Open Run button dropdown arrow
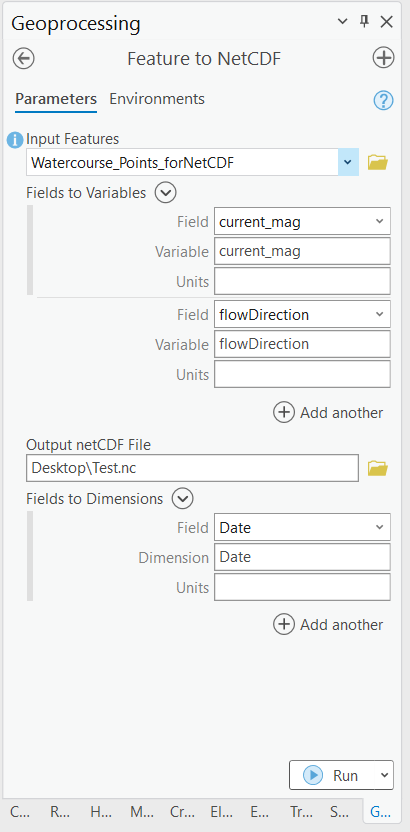The image size is (410, 832). click(x=384, y=775)
